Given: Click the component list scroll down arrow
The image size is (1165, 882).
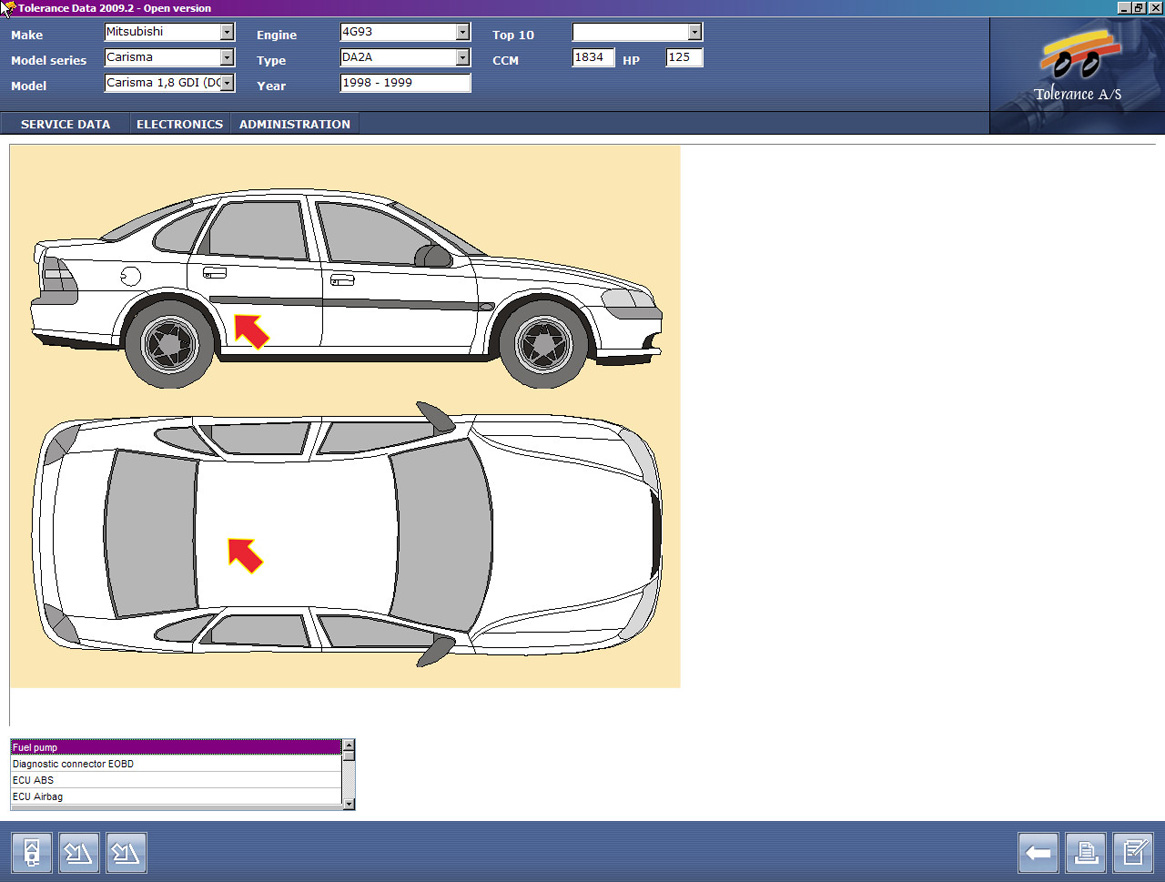Looking at the screenshot, I should 348,803.
